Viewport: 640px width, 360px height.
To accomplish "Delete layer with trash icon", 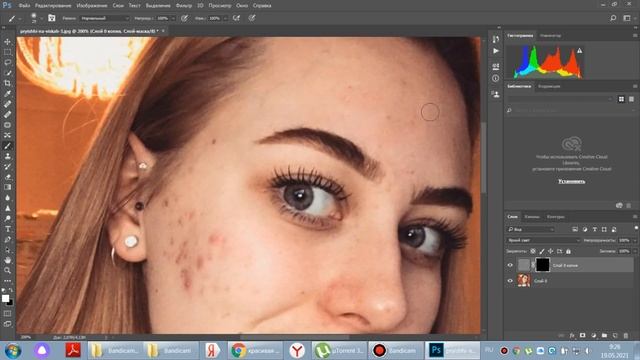I will coord(626,336).
